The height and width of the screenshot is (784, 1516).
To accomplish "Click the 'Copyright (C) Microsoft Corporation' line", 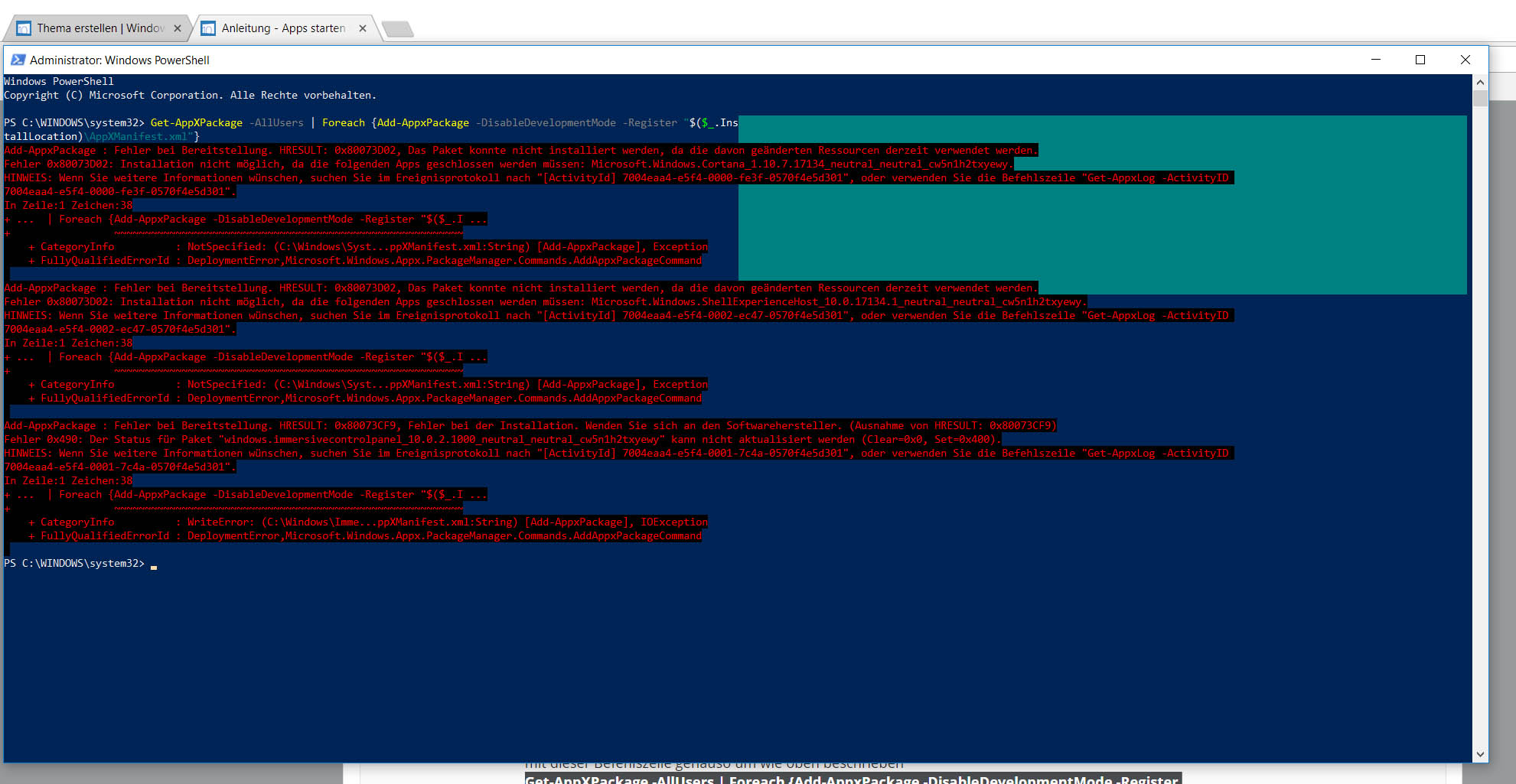I will (190, 95).
